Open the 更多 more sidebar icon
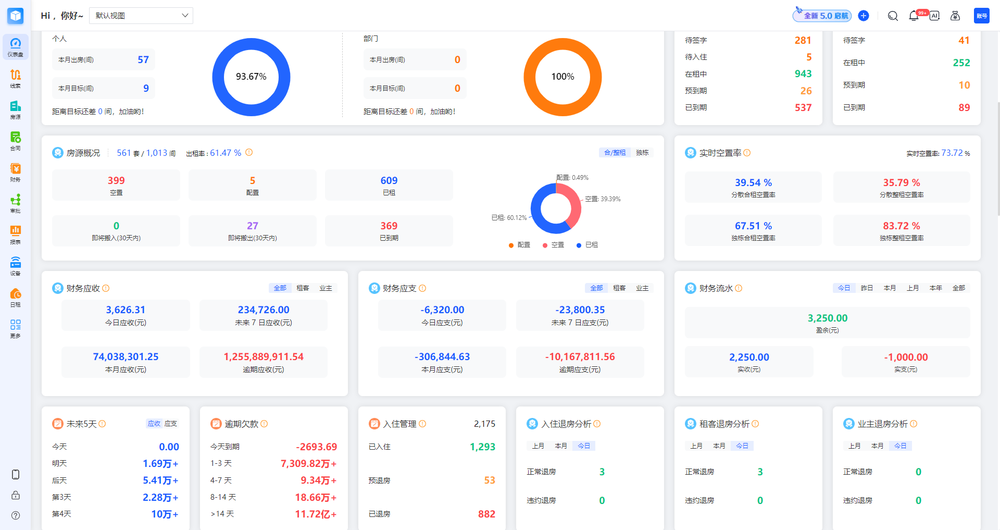The height and width of the screenshot is (530, 1000). pos(15,328)
